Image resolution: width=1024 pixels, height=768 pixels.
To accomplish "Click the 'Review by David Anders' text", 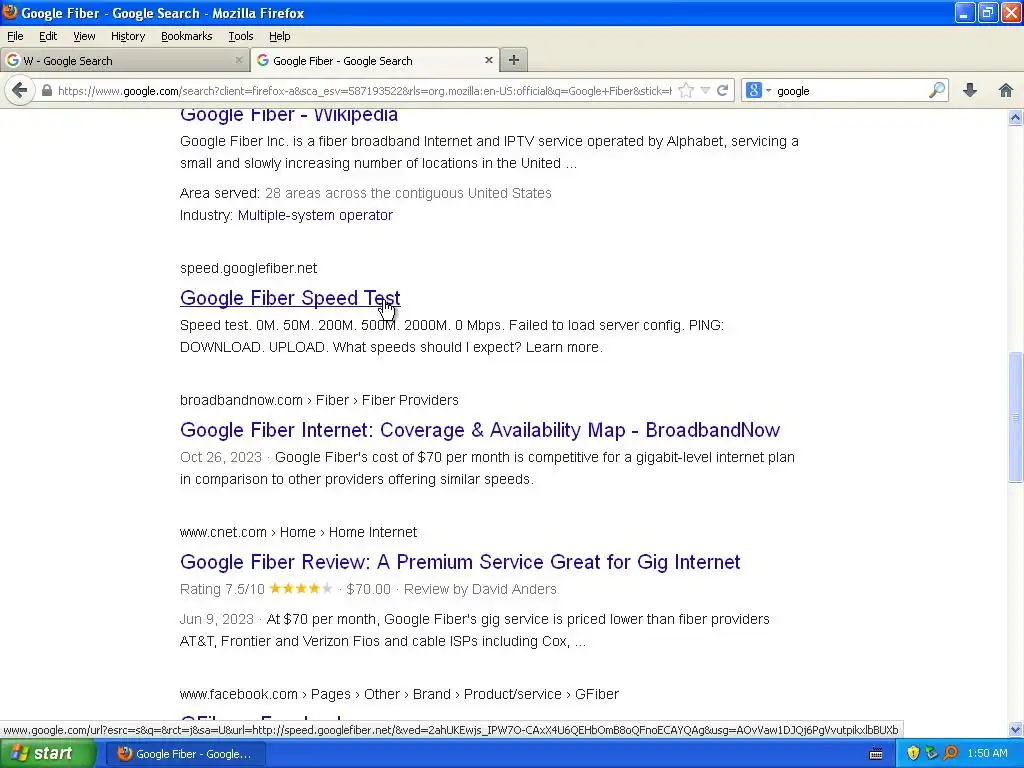I will 480,589.
